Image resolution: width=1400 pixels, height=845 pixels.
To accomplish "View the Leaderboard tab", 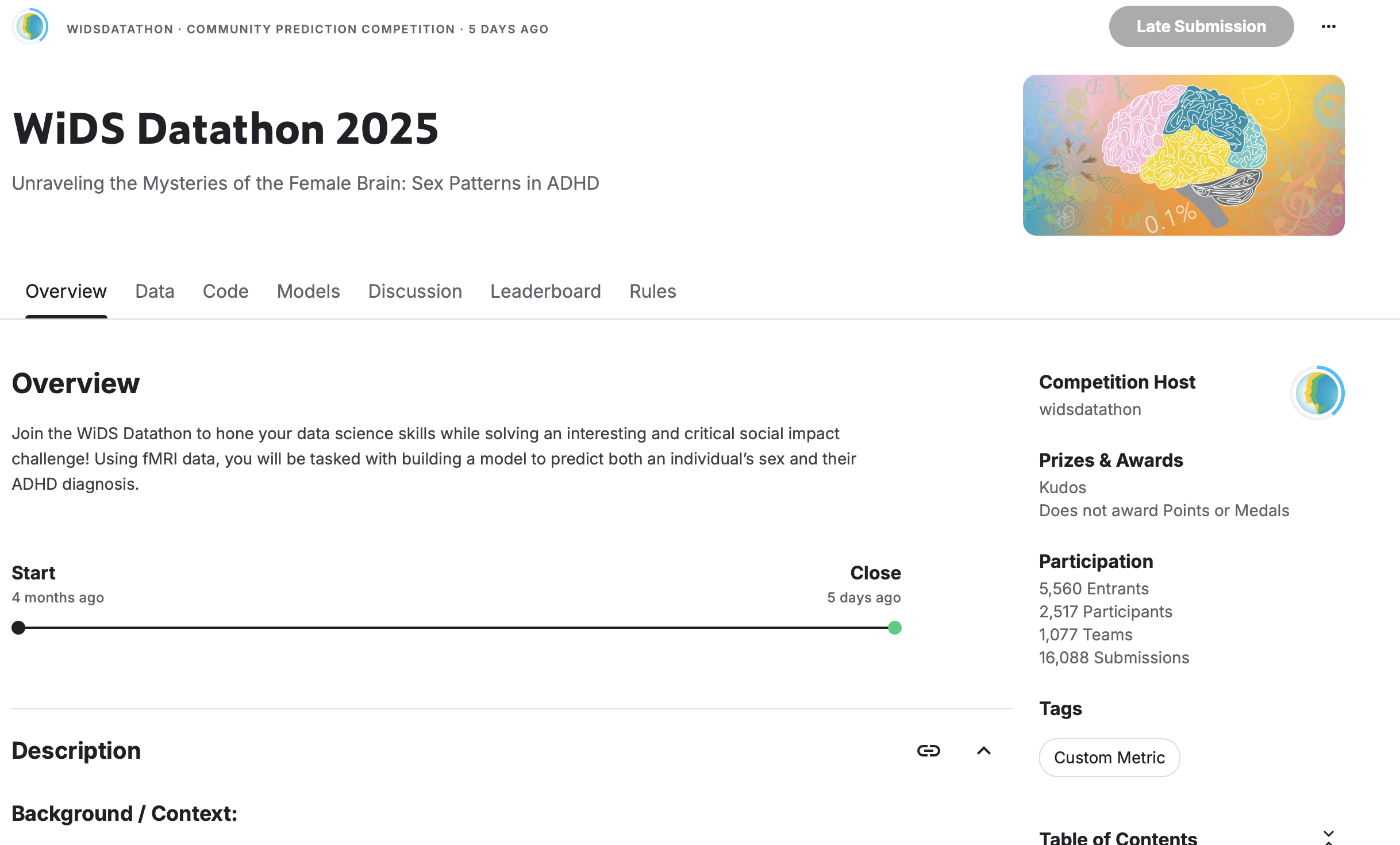I will pos(545,291).
